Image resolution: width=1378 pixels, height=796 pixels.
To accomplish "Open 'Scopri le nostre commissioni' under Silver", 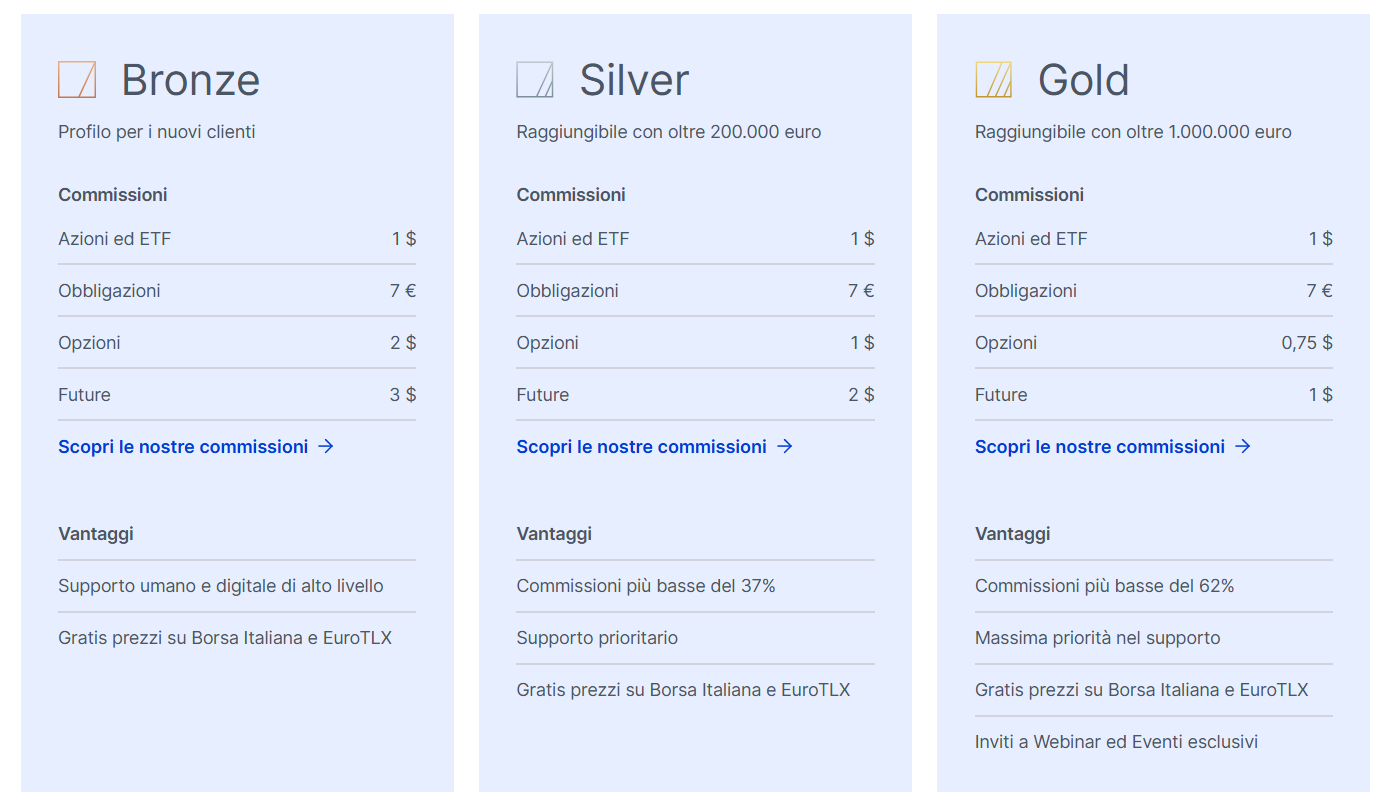I will [654, 446].
